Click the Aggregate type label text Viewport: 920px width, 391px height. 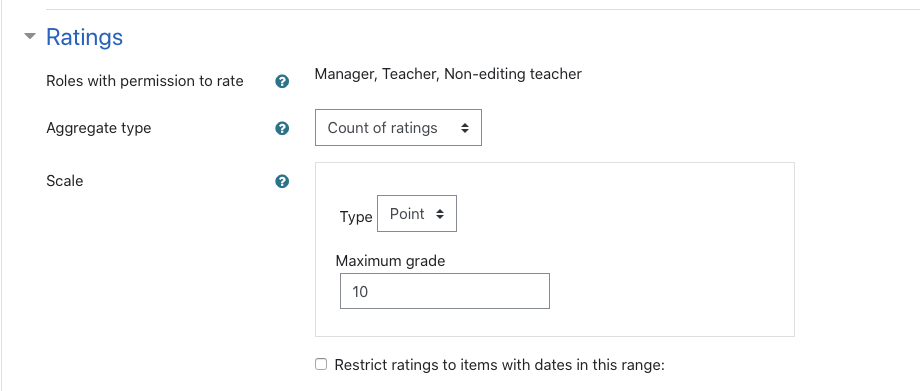pyautogui.click(x=99, y=128)
